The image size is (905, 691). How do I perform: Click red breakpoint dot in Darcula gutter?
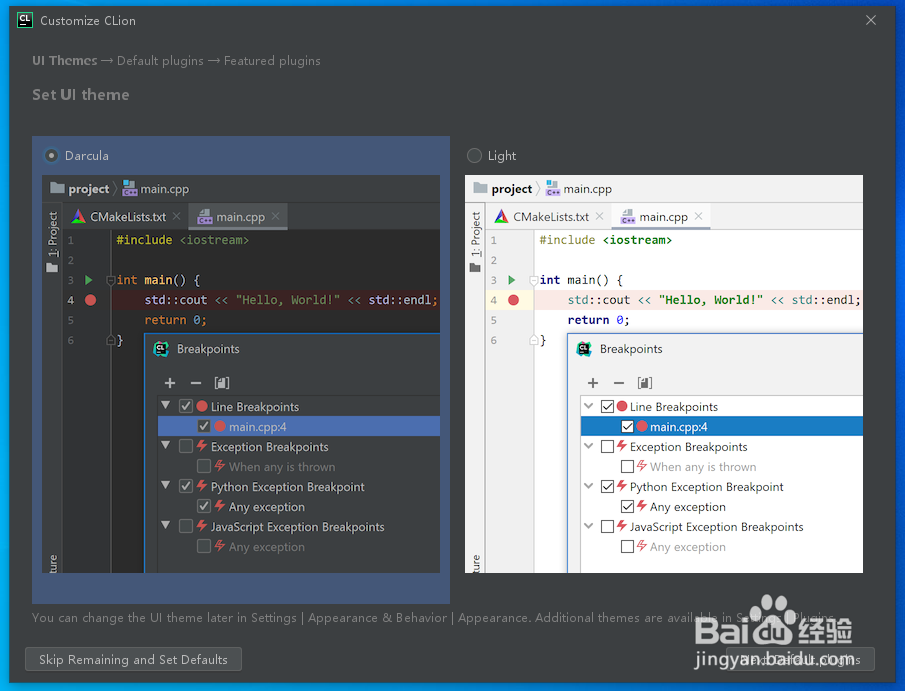[x=91, y=300]
